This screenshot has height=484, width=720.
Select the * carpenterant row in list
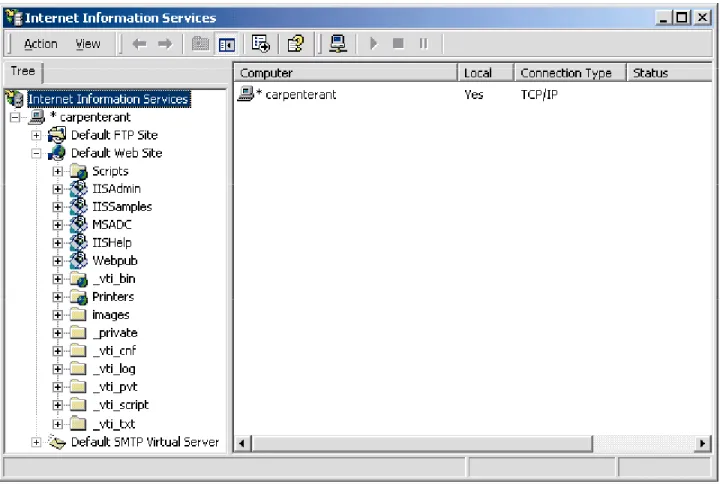pos(473,94)
